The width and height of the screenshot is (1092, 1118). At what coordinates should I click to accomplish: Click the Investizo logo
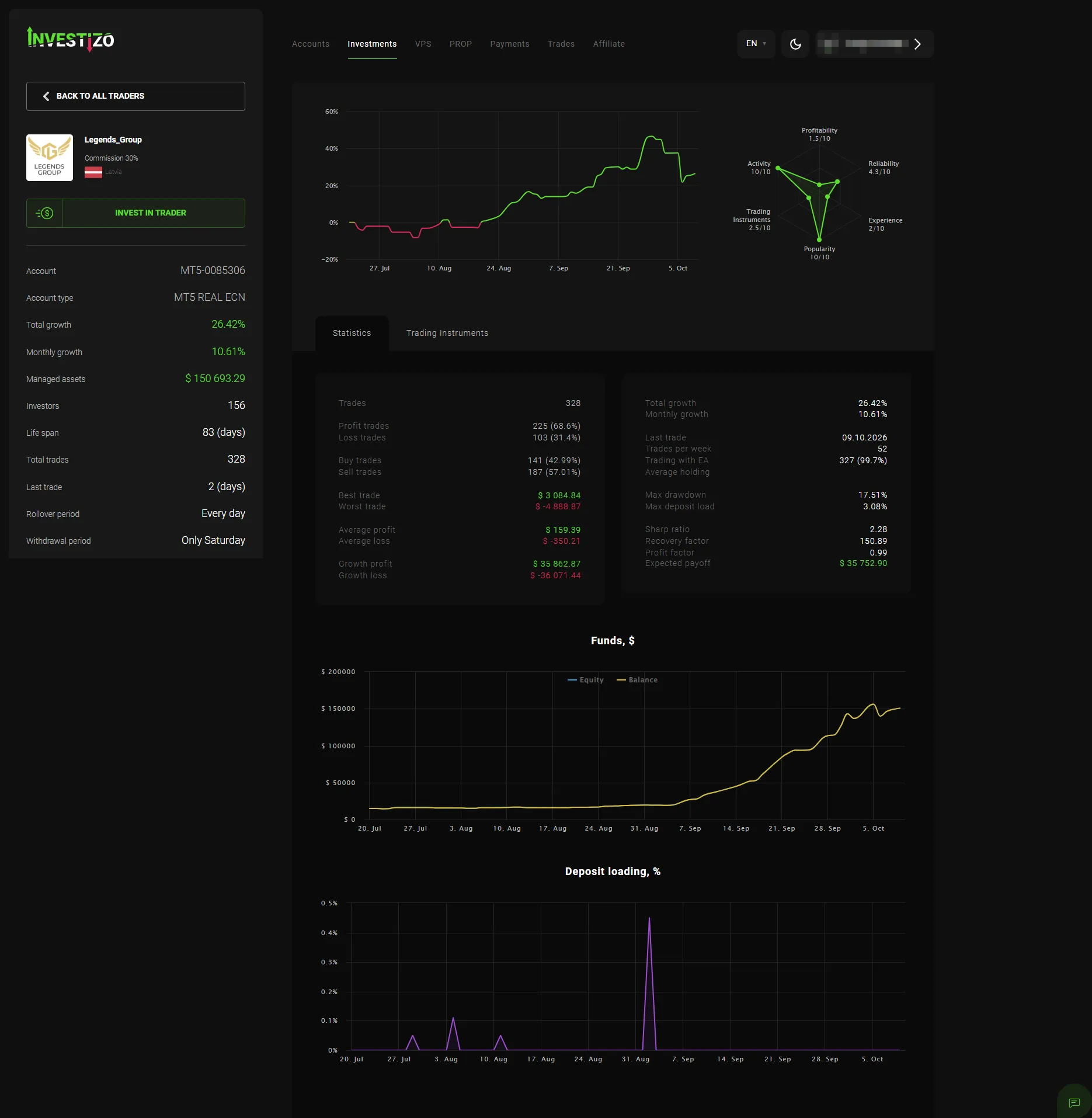click(x=70, y=39)
